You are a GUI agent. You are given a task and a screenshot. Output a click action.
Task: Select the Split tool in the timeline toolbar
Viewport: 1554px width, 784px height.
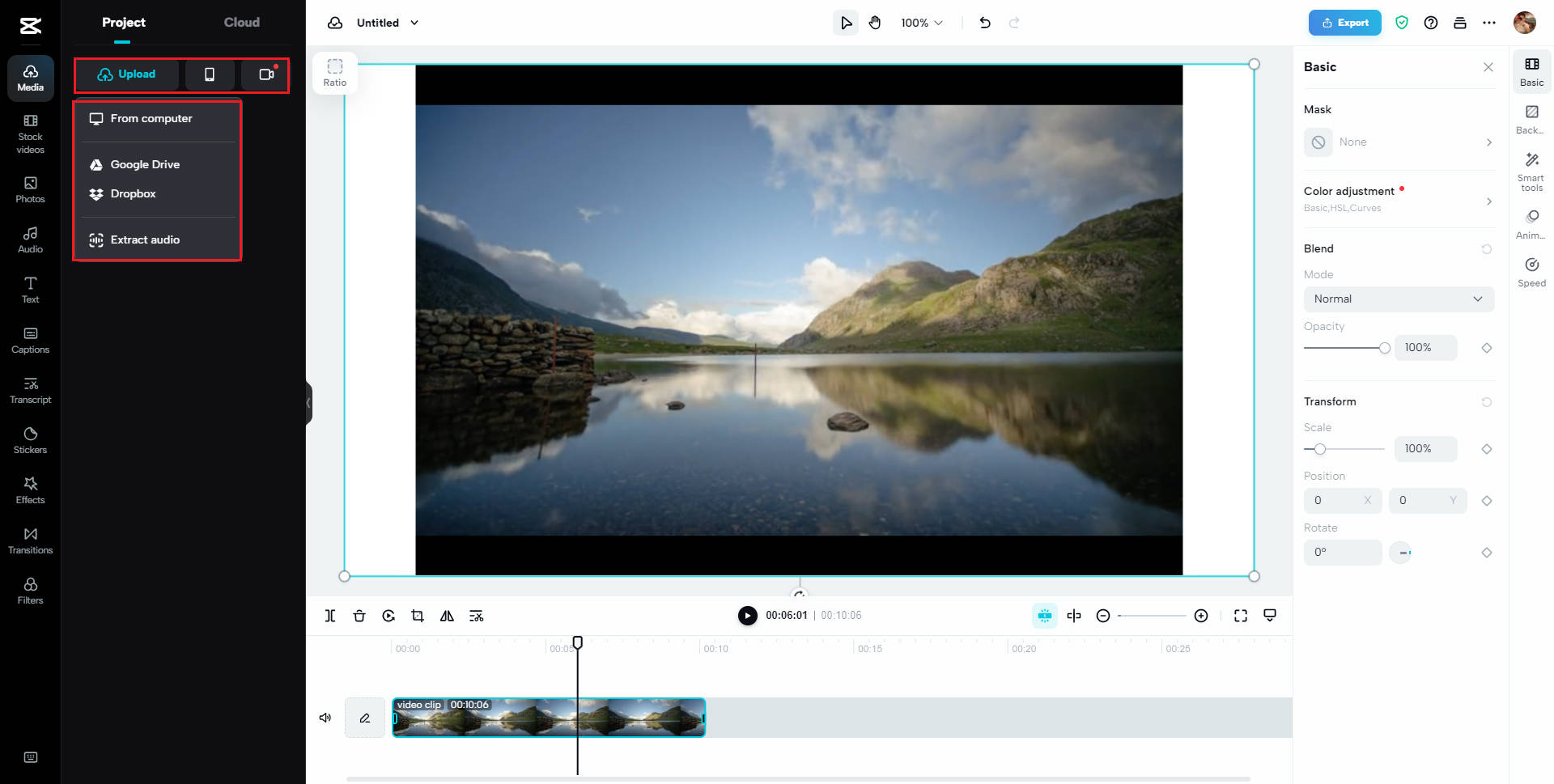click(330, 615)
